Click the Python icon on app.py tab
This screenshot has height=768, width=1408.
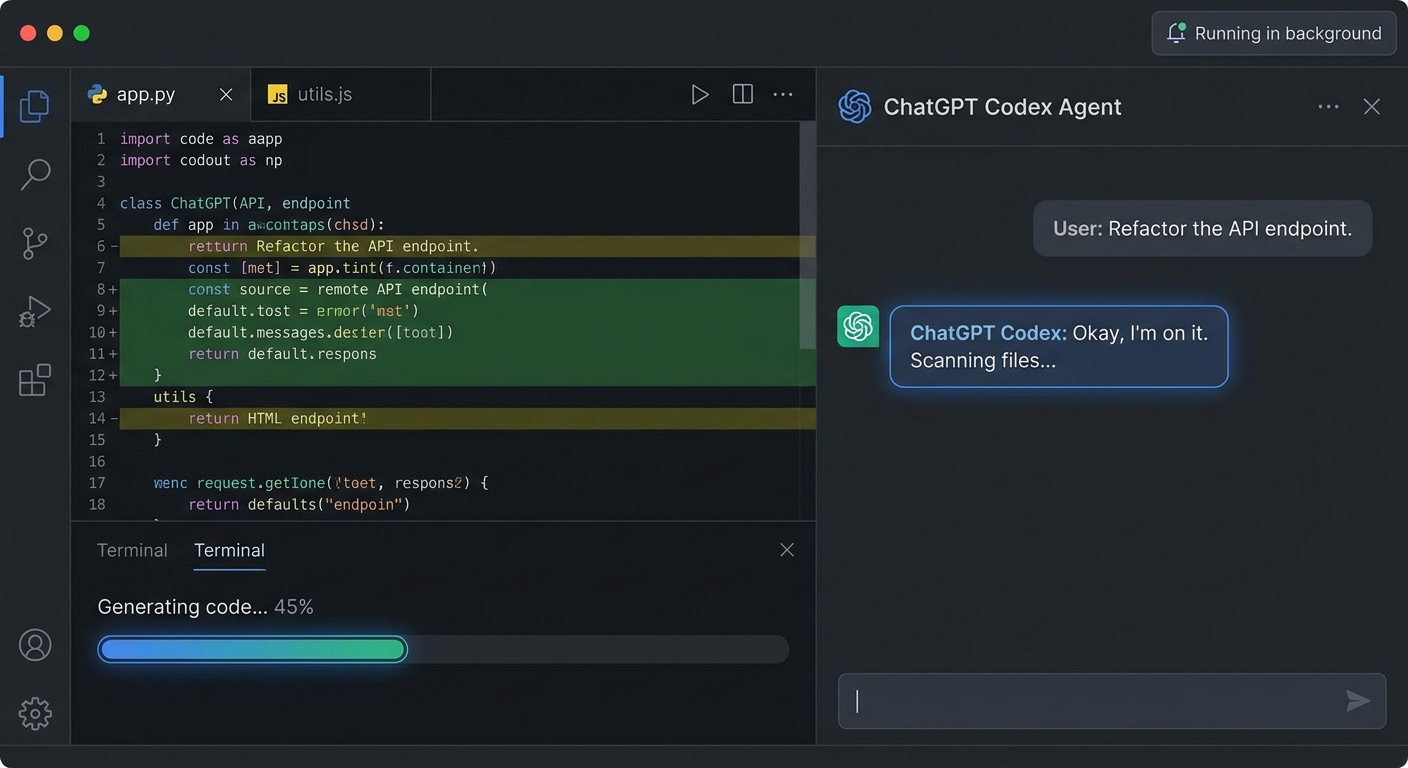97,94
